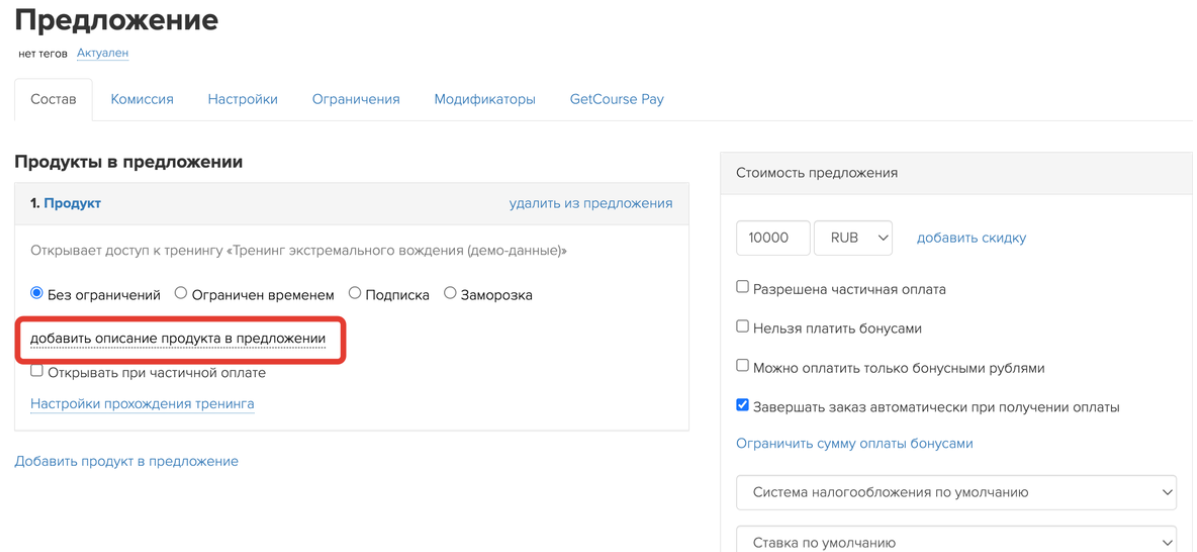Enable Разрешена частичная оплата checkbox
Image resolution: width=1197 pixels, height=552 pixels.
click(742, 288)
